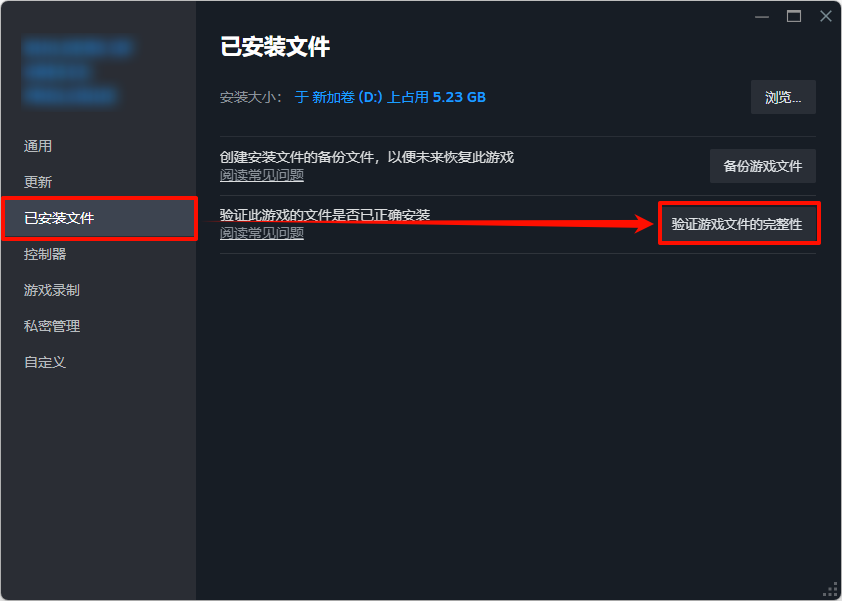
Task: Click the blue 新加卷 (D:) 5.23 GB install size link
Action: [390, 97]
